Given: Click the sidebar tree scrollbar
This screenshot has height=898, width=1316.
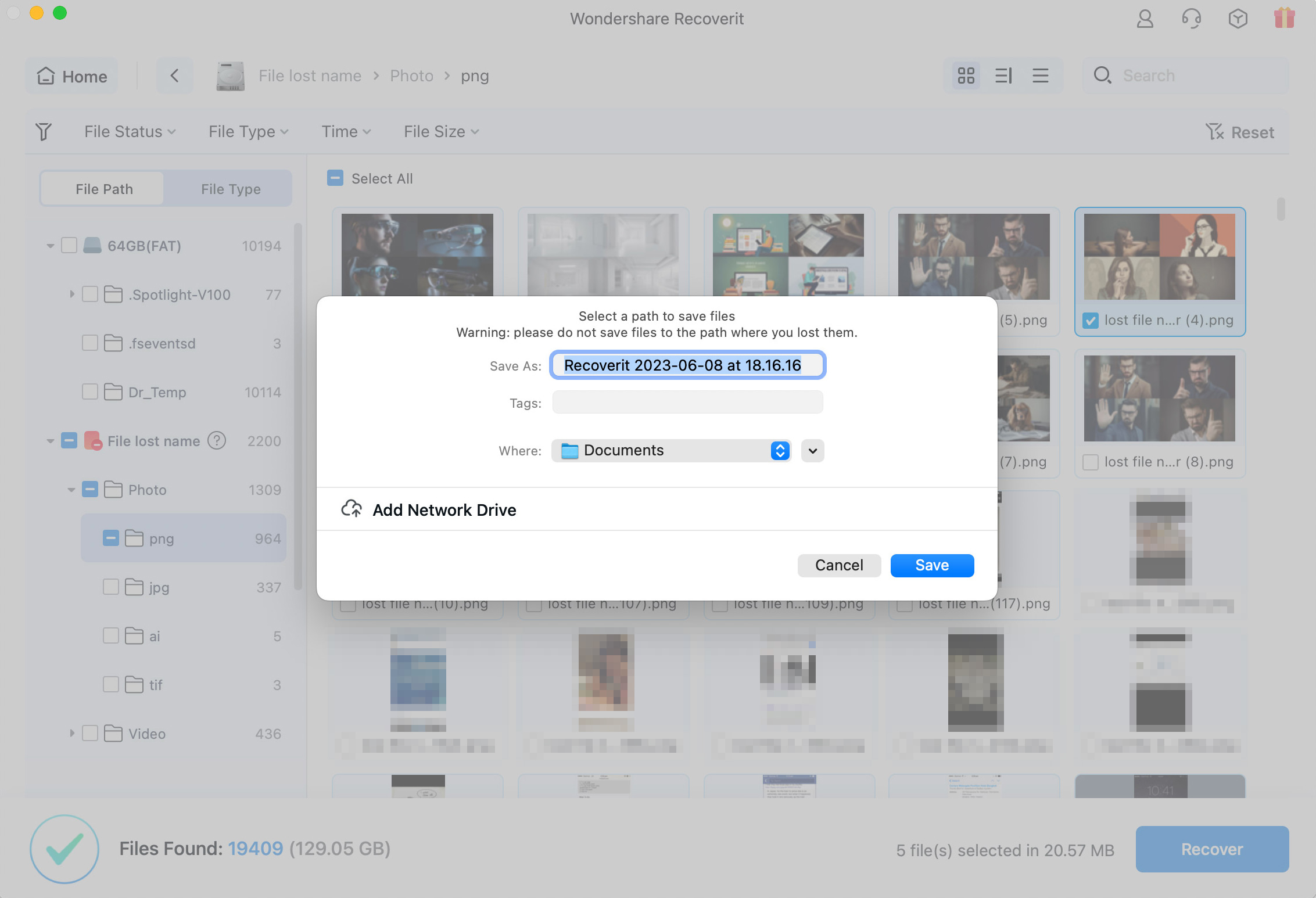Looking at the screenshot, I should [298, 407].
